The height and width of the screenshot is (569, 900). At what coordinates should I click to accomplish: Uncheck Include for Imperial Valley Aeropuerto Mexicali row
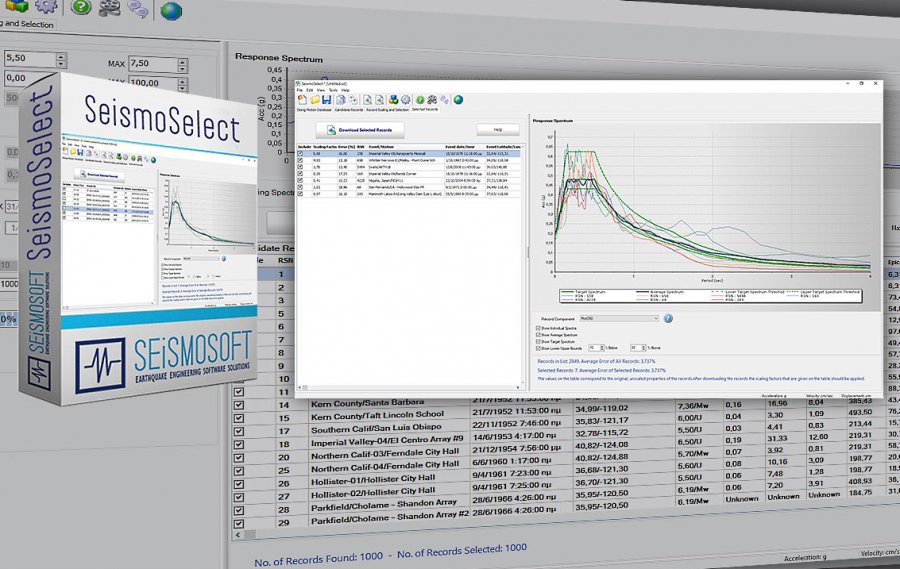tap(300, 153)
